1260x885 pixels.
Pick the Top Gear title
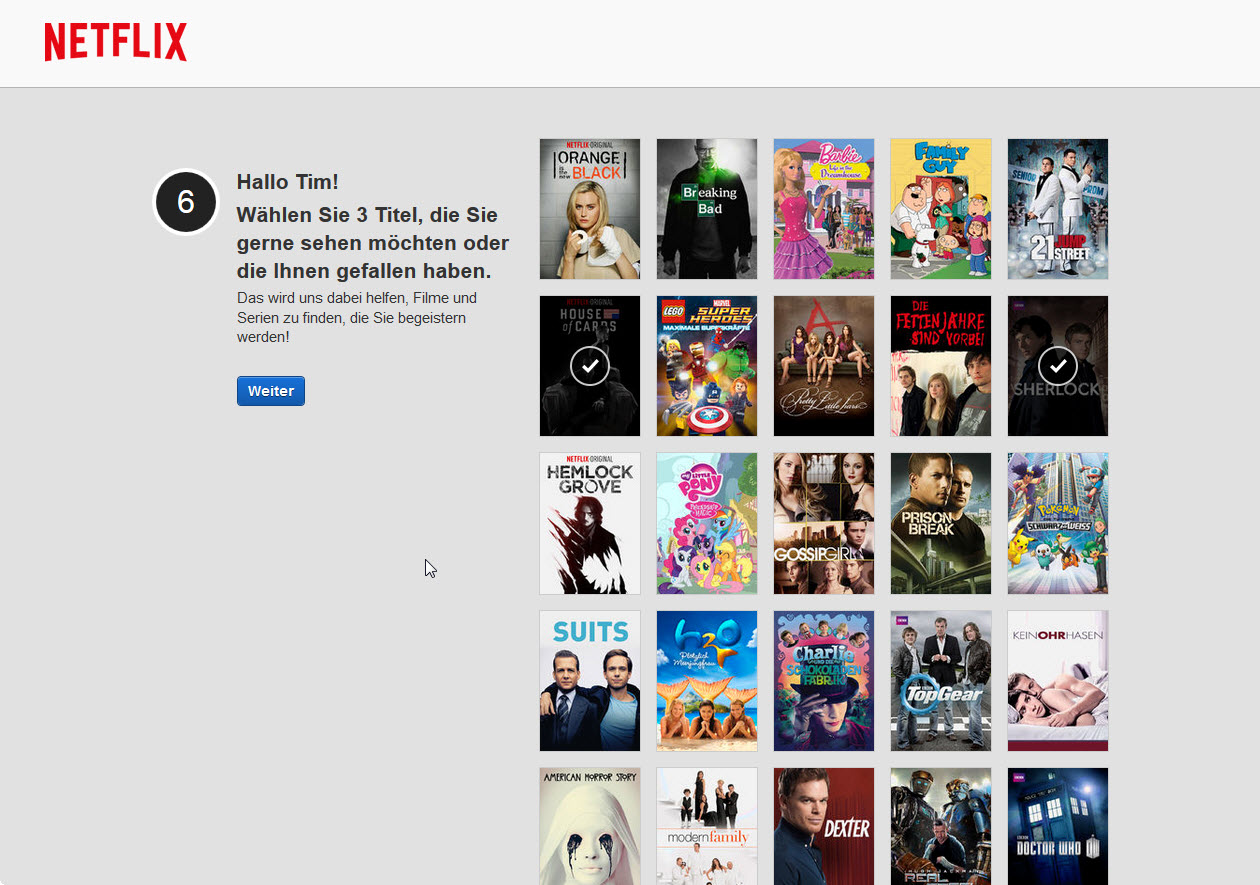(x=940, y=680)
